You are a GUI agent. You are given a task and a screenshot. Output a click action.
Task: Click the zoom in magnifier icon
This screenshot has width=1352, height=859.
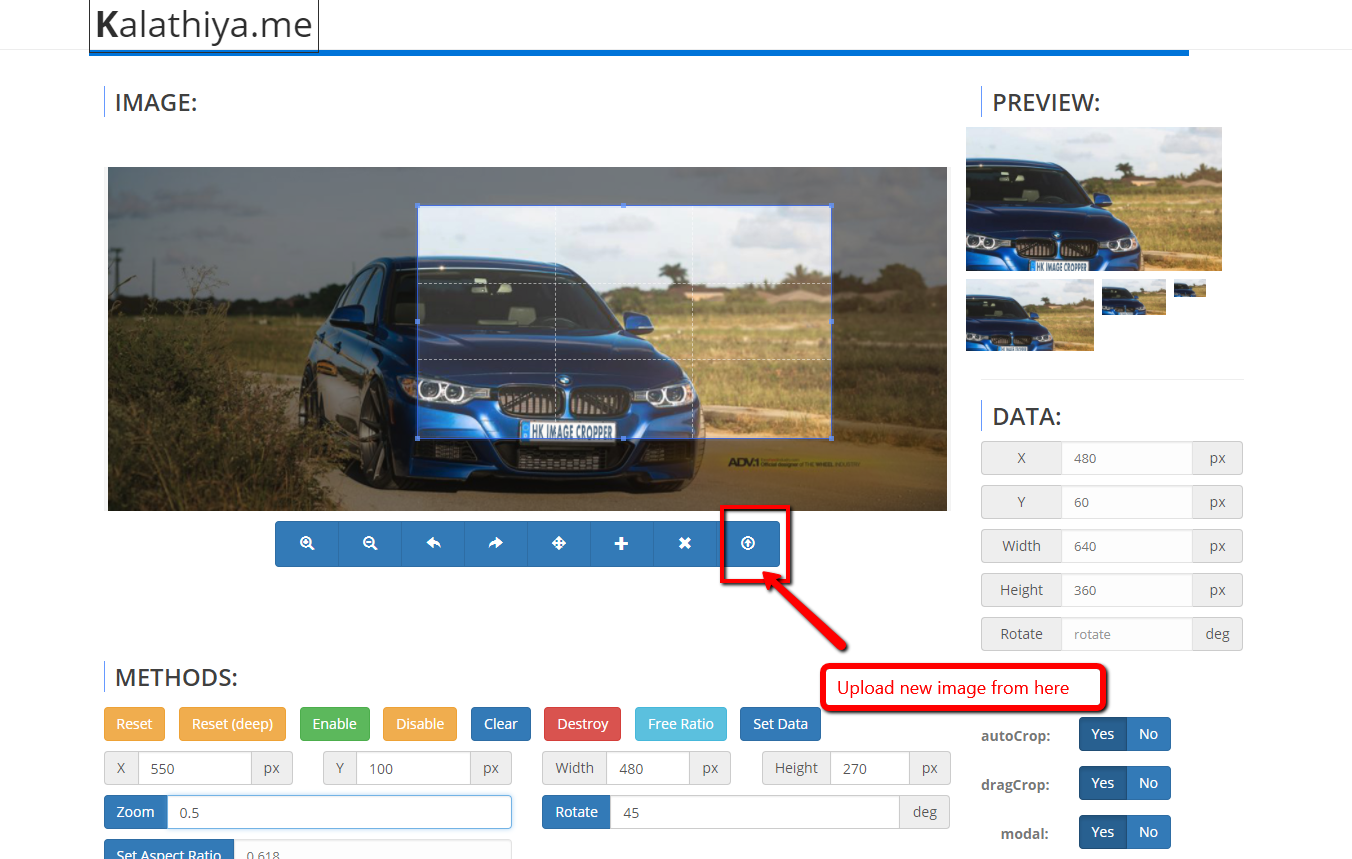coord(307,543)
